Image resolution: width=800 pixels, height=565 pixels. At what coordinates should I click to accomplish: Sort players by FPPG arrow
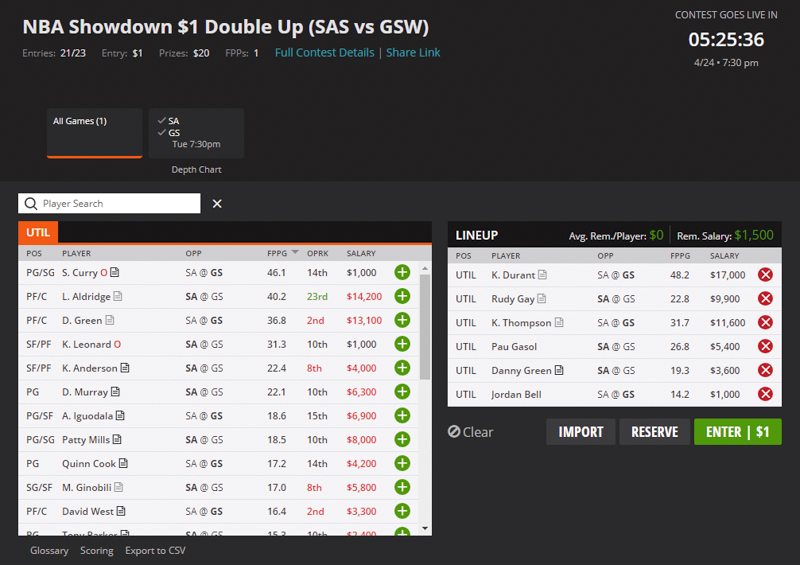[295, 253]
